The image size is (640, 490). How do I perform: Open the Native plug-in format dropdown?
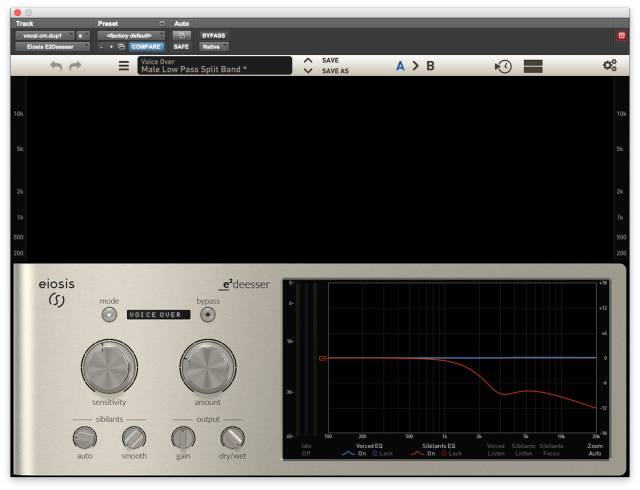tap(214, 47)
